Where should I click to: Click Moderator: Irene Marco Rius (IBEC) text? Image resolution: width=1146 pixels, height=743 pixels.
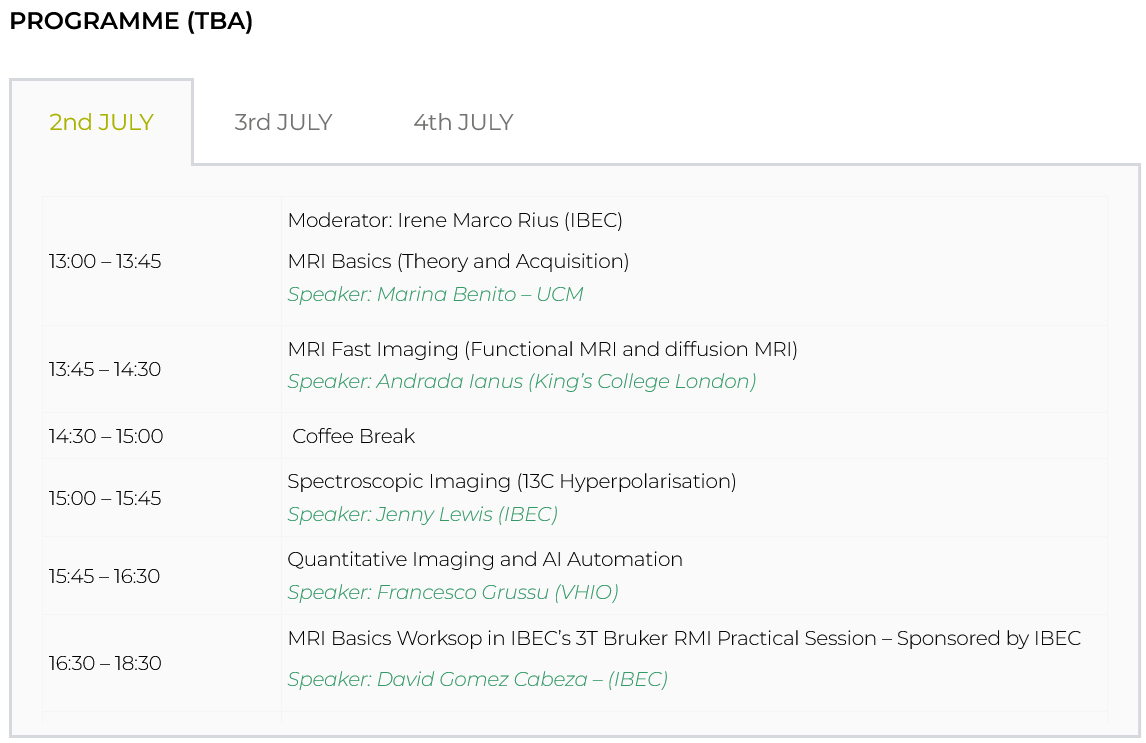point(455,221)
